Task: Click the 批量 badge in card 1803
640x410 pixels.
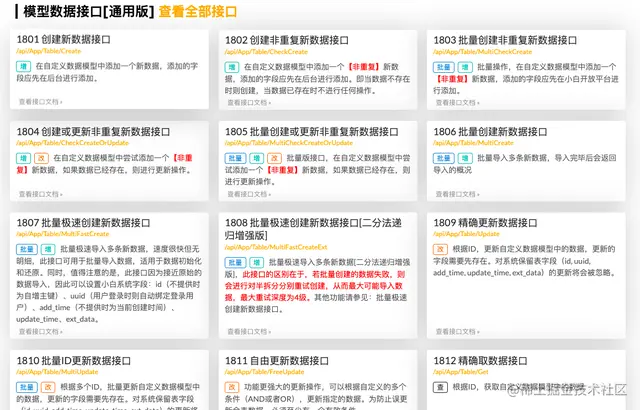Action: 444,67
